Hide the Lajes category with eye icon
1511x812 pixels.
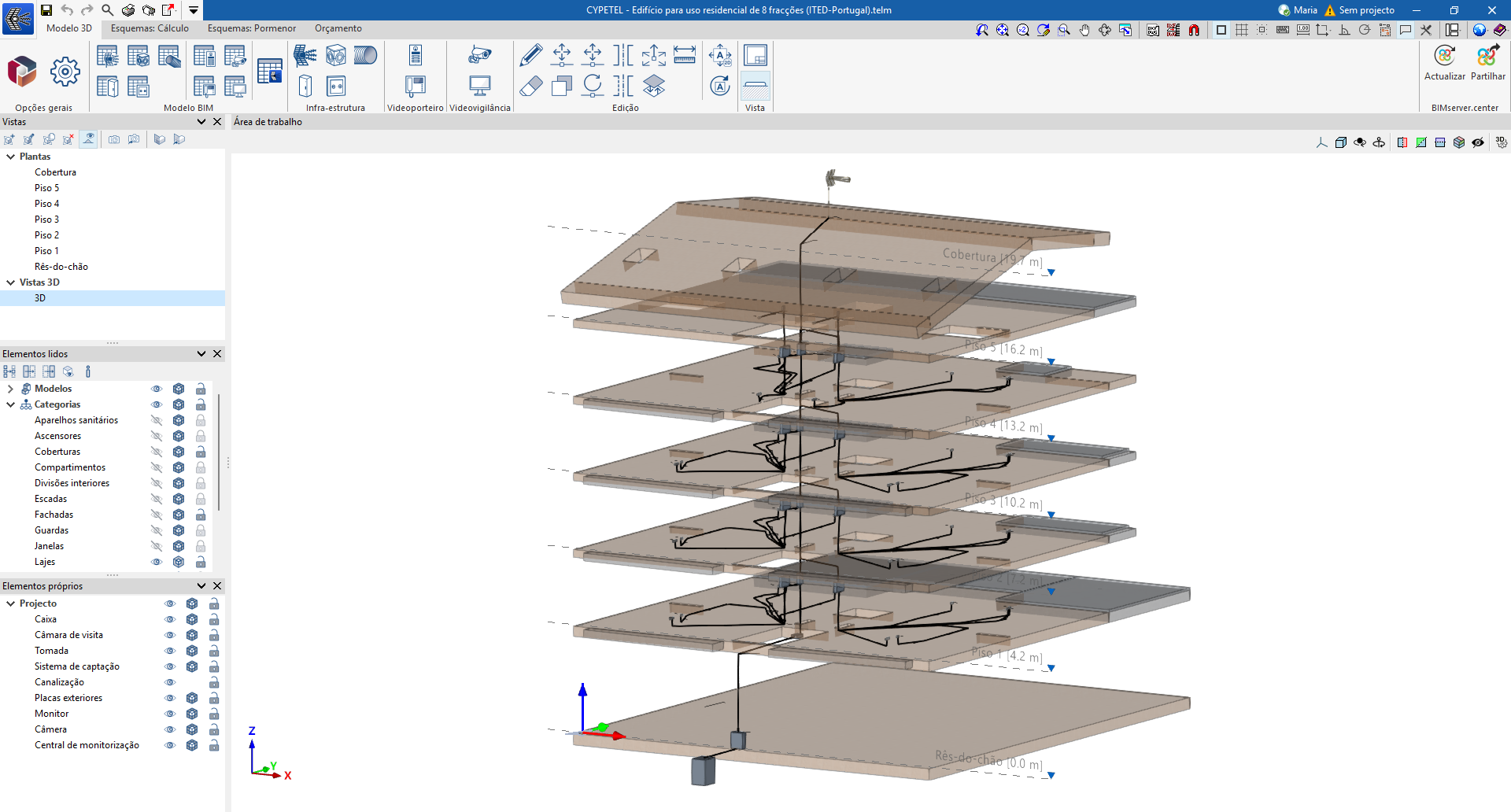tap(157, 562)
